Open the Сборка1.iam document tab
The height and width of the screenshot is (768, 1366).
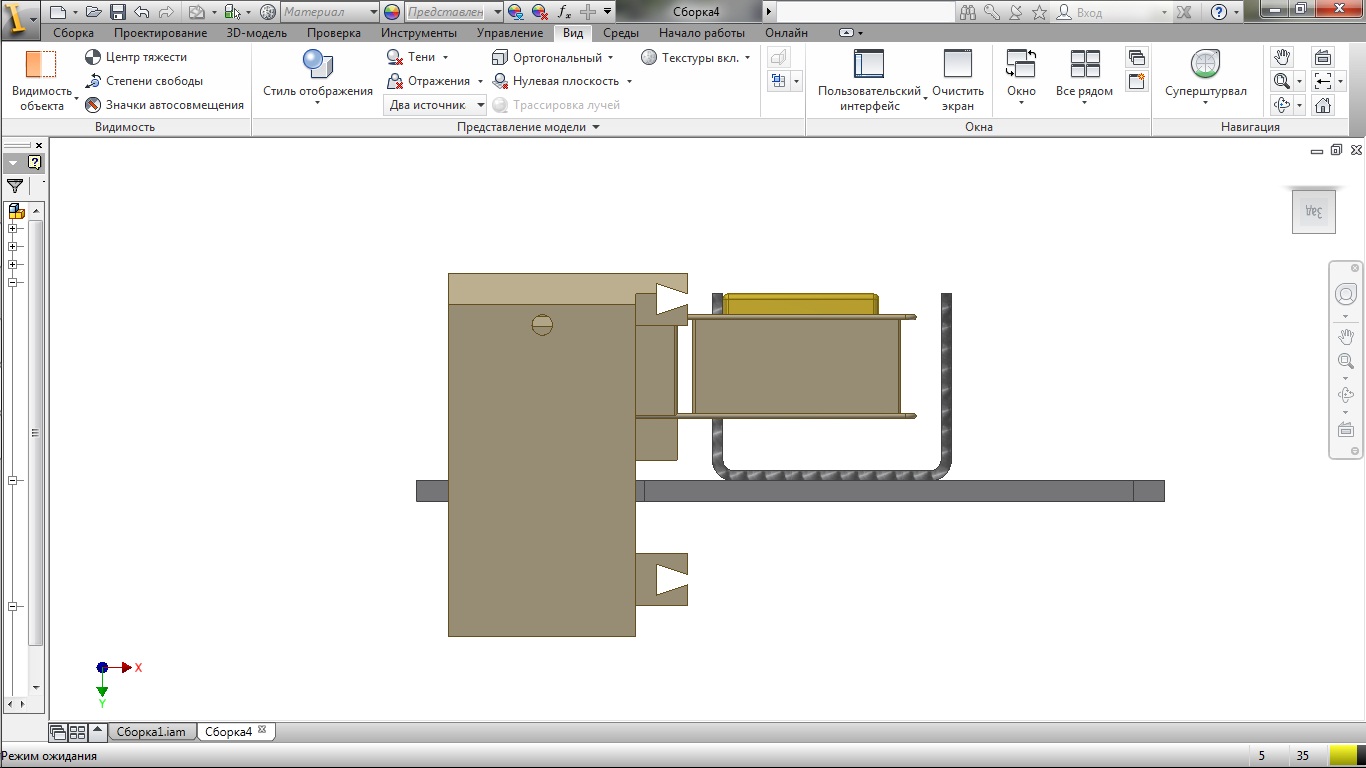150,732
